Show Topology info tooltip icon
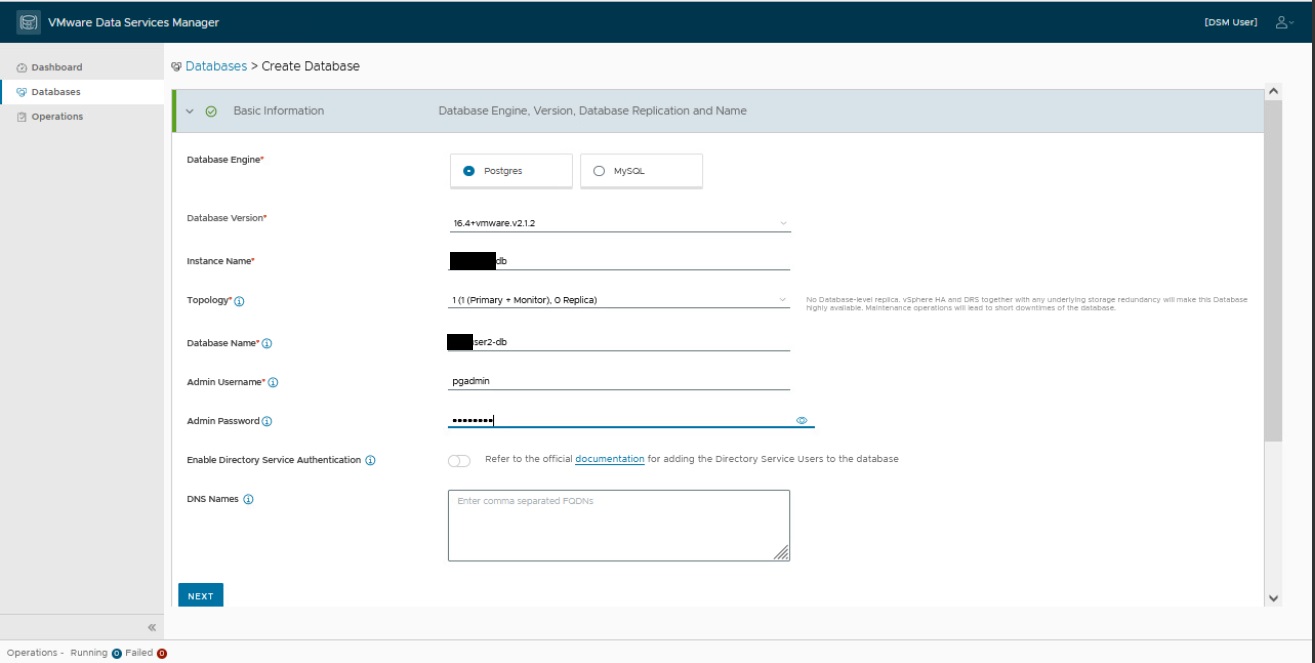The height and width of the screenshot is (663, 1315). click(240, 301)
